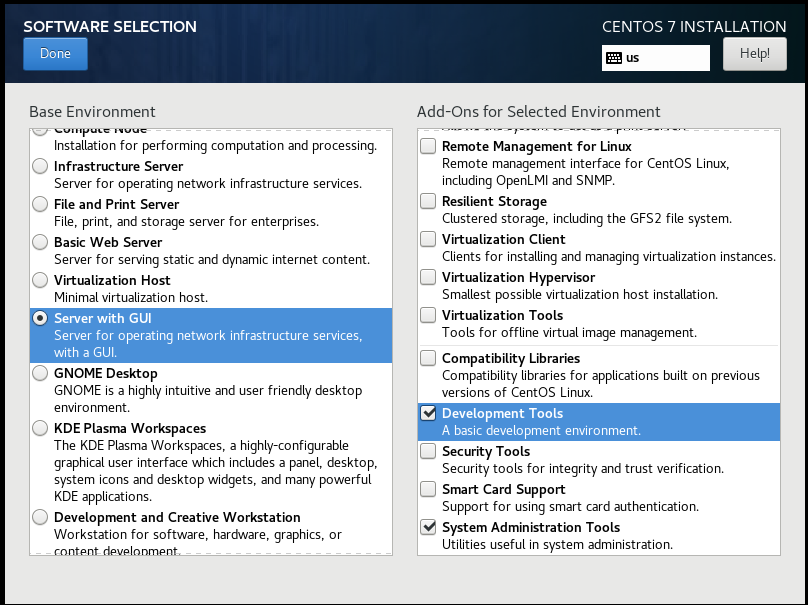Select Server with GUI radio button
This screenshot has width=808, height=605.
40,318
